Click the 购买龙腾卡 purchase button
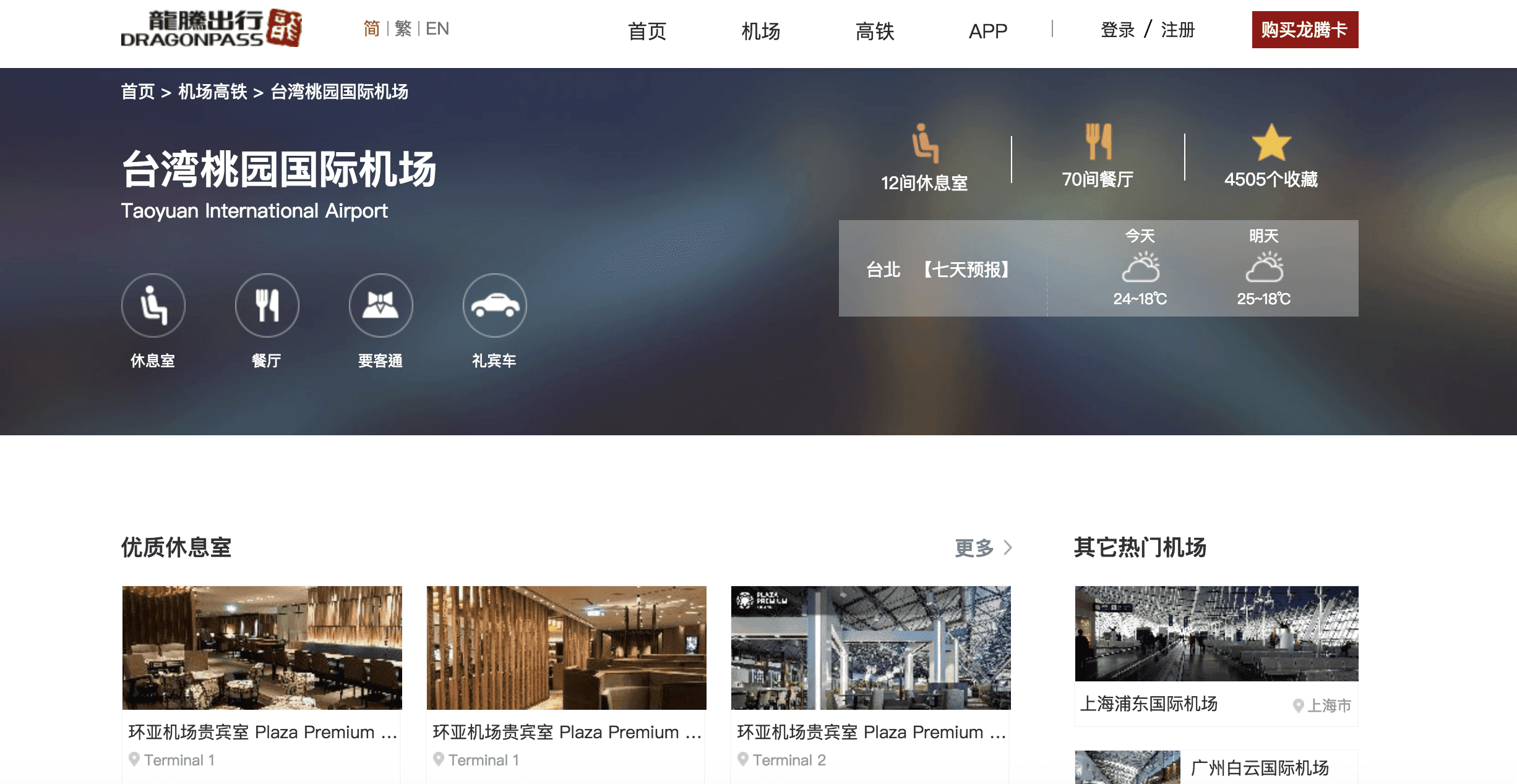1517x784 pixels. pos(1304,29)
